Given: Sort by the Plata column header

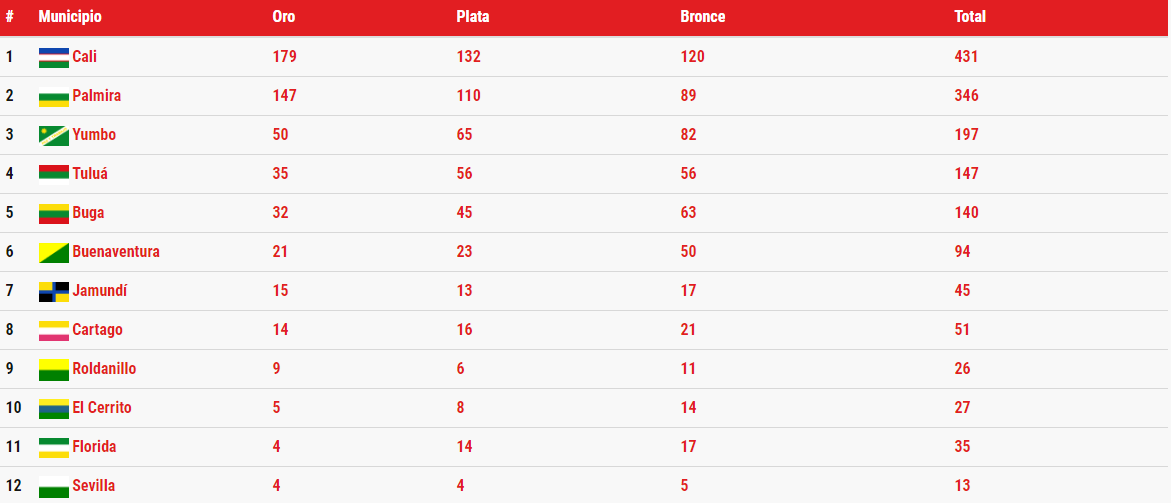Looking at the screenshot, I should point(473,16).
